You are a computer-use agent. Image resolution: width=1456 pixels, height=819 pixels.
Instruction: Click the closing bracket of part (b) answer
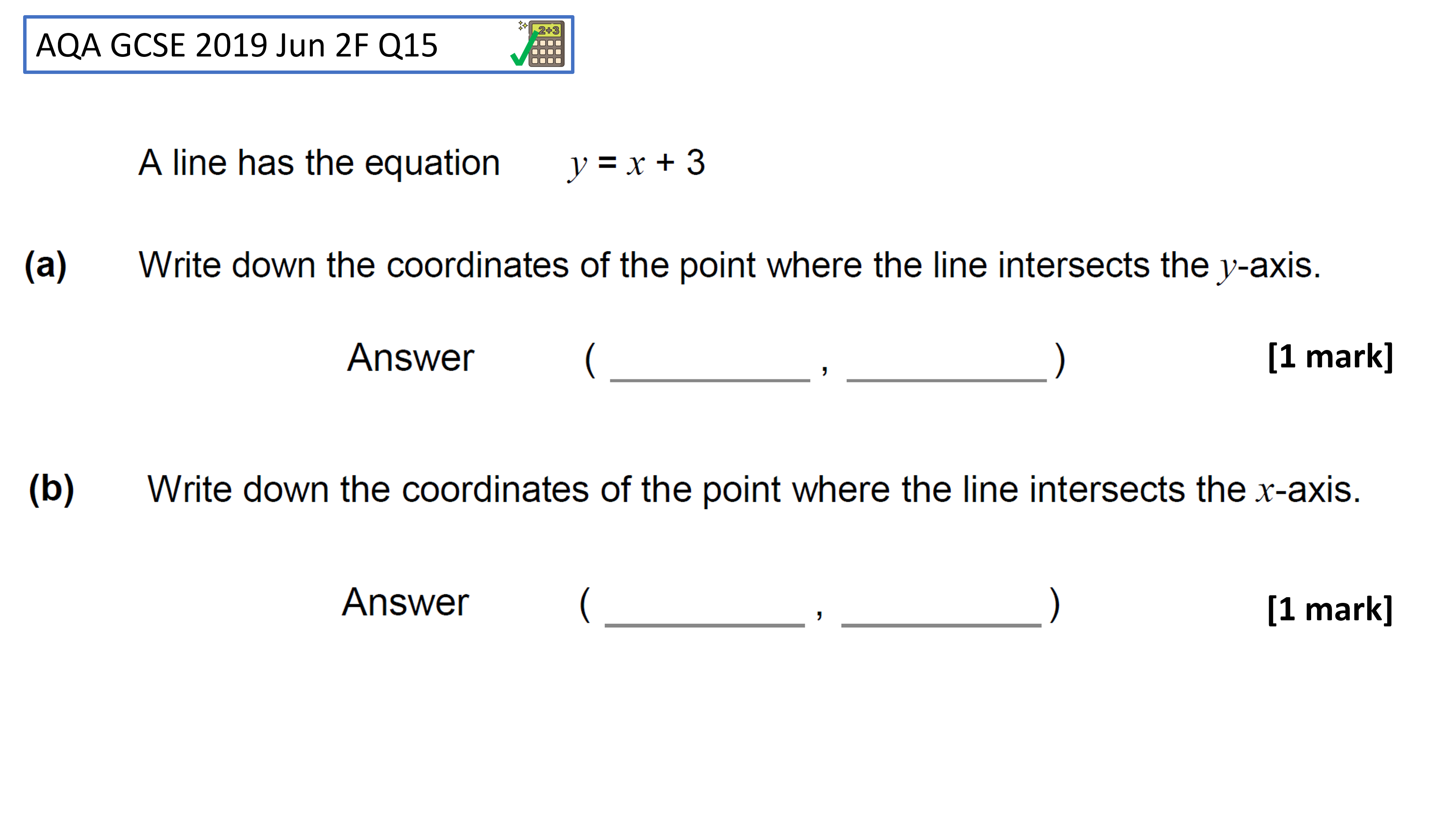click(1055, 604)
